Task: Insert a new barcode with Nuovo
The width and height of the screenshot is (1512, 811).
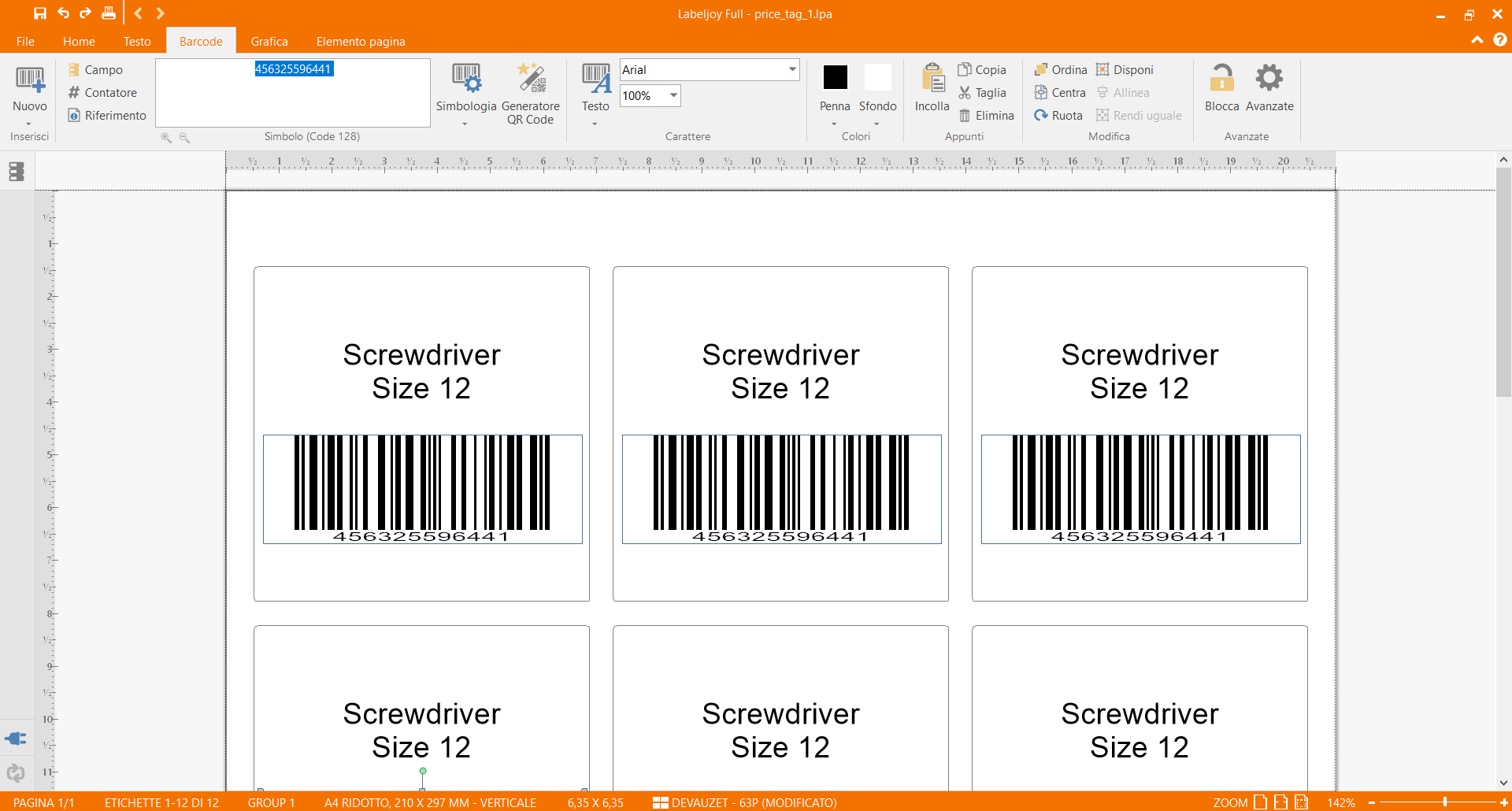Action: pos(30,94)
